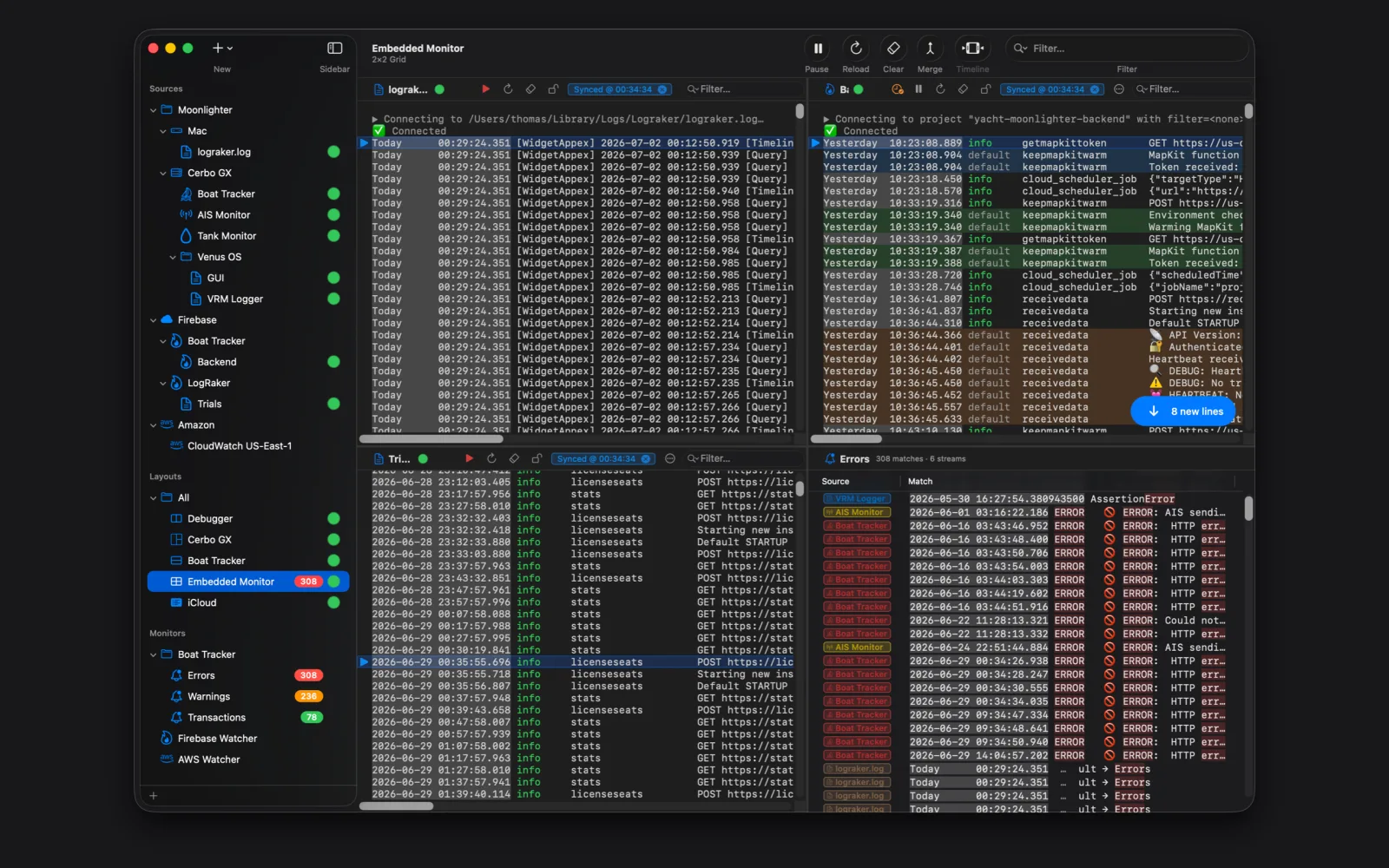Image resolution: width=1389 pixels, height=868 pixels.
Task: Collapse the Firebase source group
Action: tap(154, 320)
